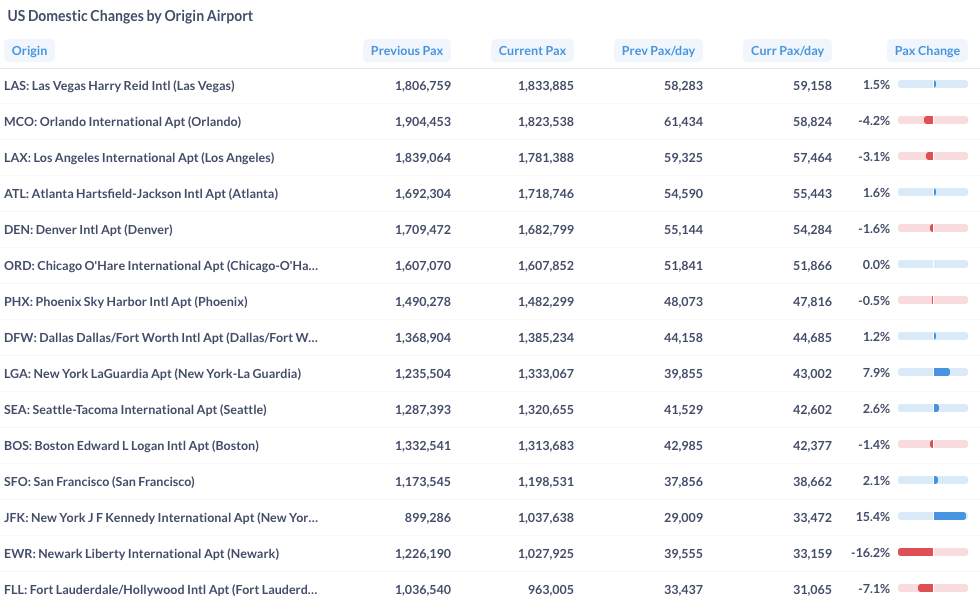Click Curr Pax/day value 59,158
This screenshot has width=980, height=603.
tap(812, 86)
